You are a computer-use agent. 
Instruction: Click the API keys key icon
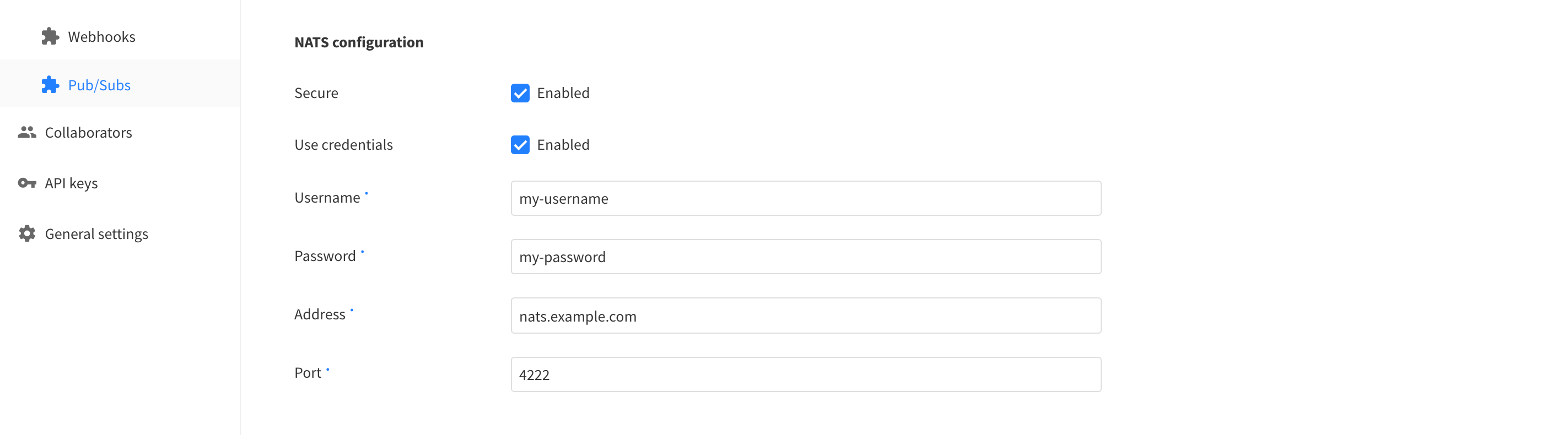pyautogui.click(x=27, y=182)
